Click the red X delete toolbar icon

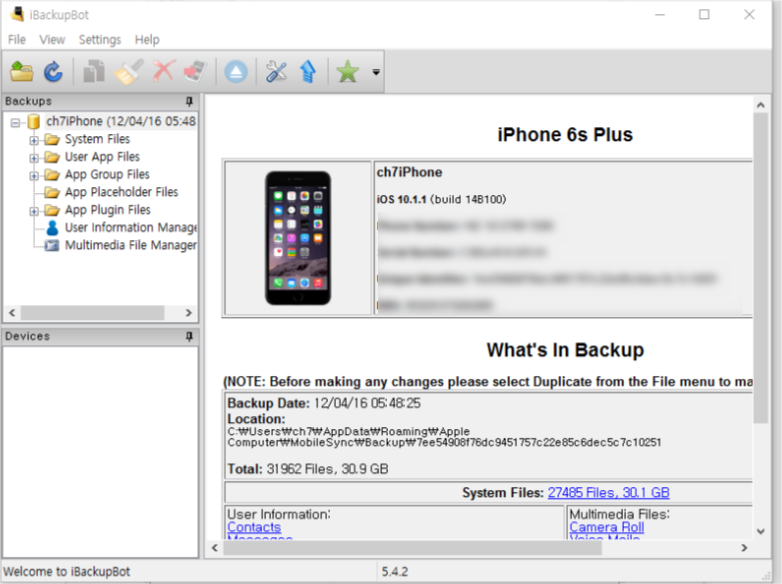164,71
